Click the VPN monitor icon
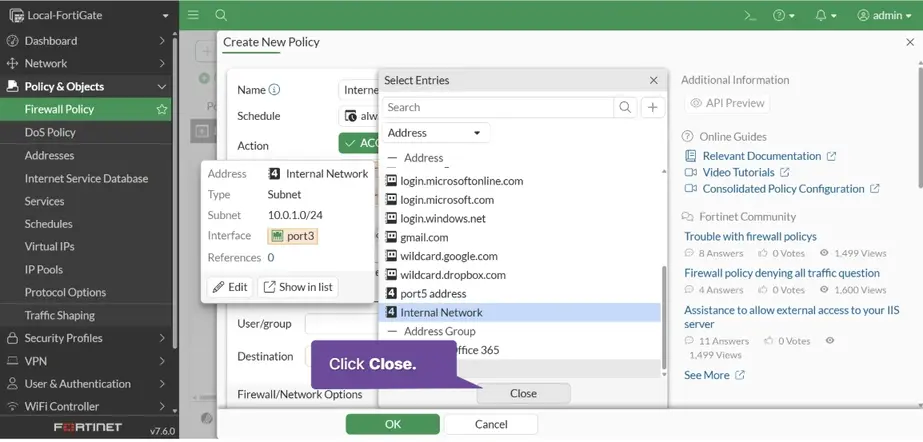 (12, 361)
